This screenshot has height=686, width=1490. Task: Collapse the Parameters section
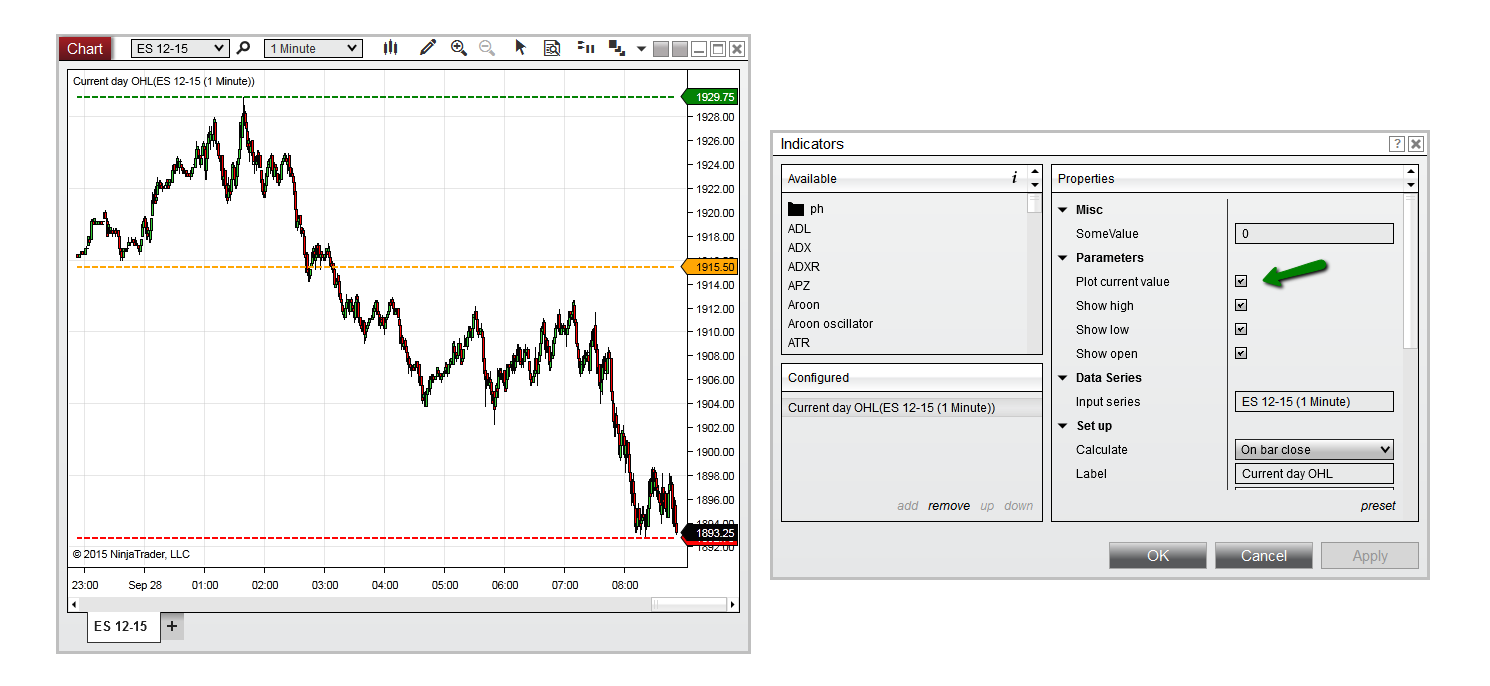coord(1063,258)
